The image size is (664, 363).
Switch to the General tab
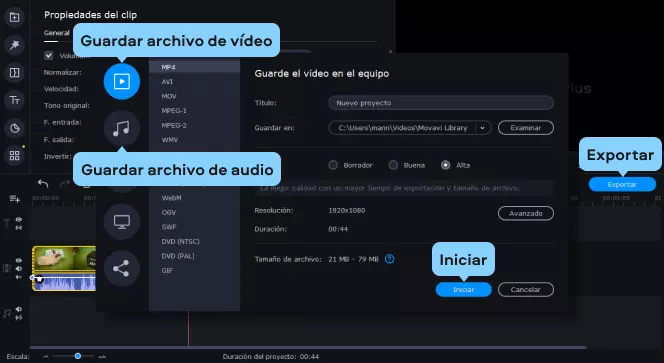[x=56, y=33]
